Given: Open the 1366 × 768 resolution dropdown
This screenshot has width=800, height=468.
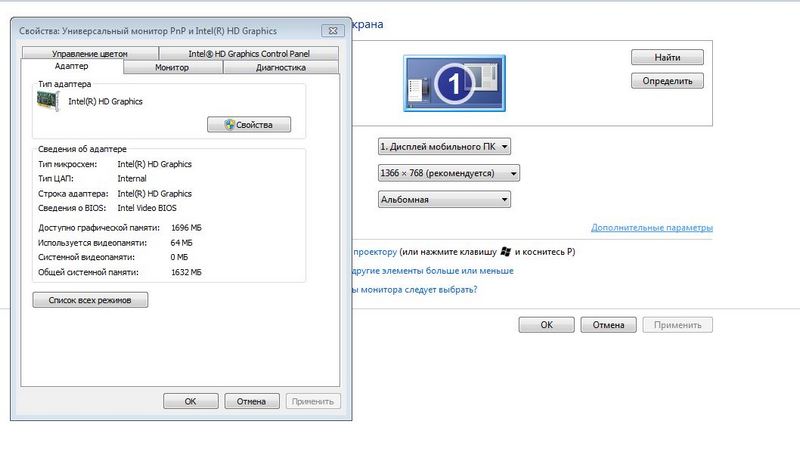Looking at the screenshot, I should [449, 173].
